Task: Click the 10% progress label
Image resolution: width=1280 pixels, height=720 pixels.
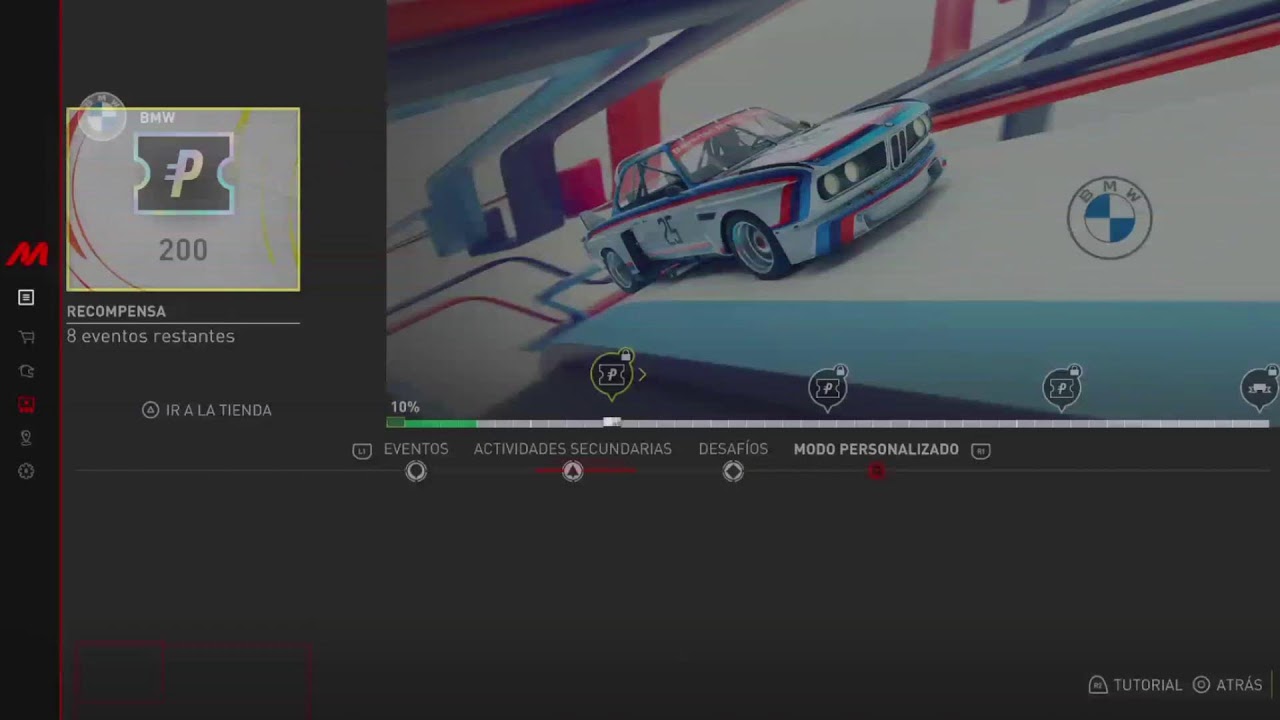Action: tap(405, 407)
